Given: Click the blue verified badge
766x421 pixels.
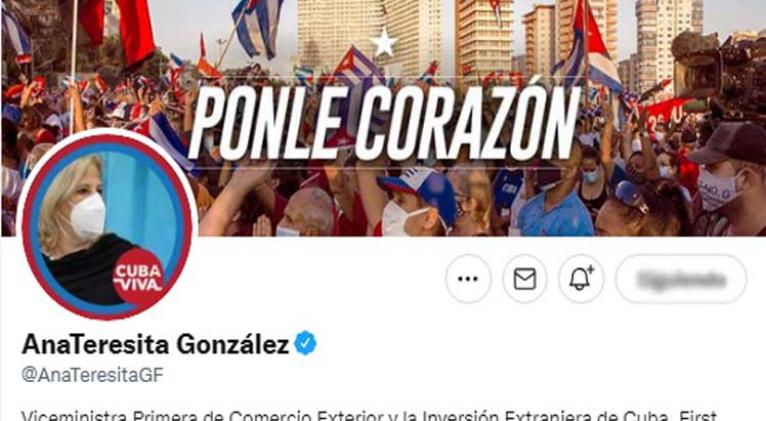Looking at the screenshot, I should [x=305, y=343].
